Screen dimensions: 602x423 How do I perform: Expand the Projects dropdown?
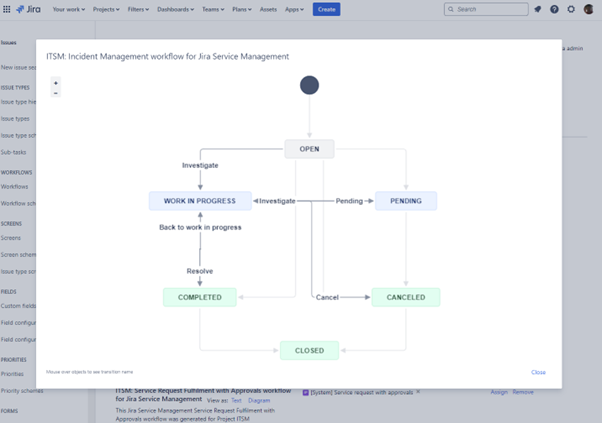[106, 9]
